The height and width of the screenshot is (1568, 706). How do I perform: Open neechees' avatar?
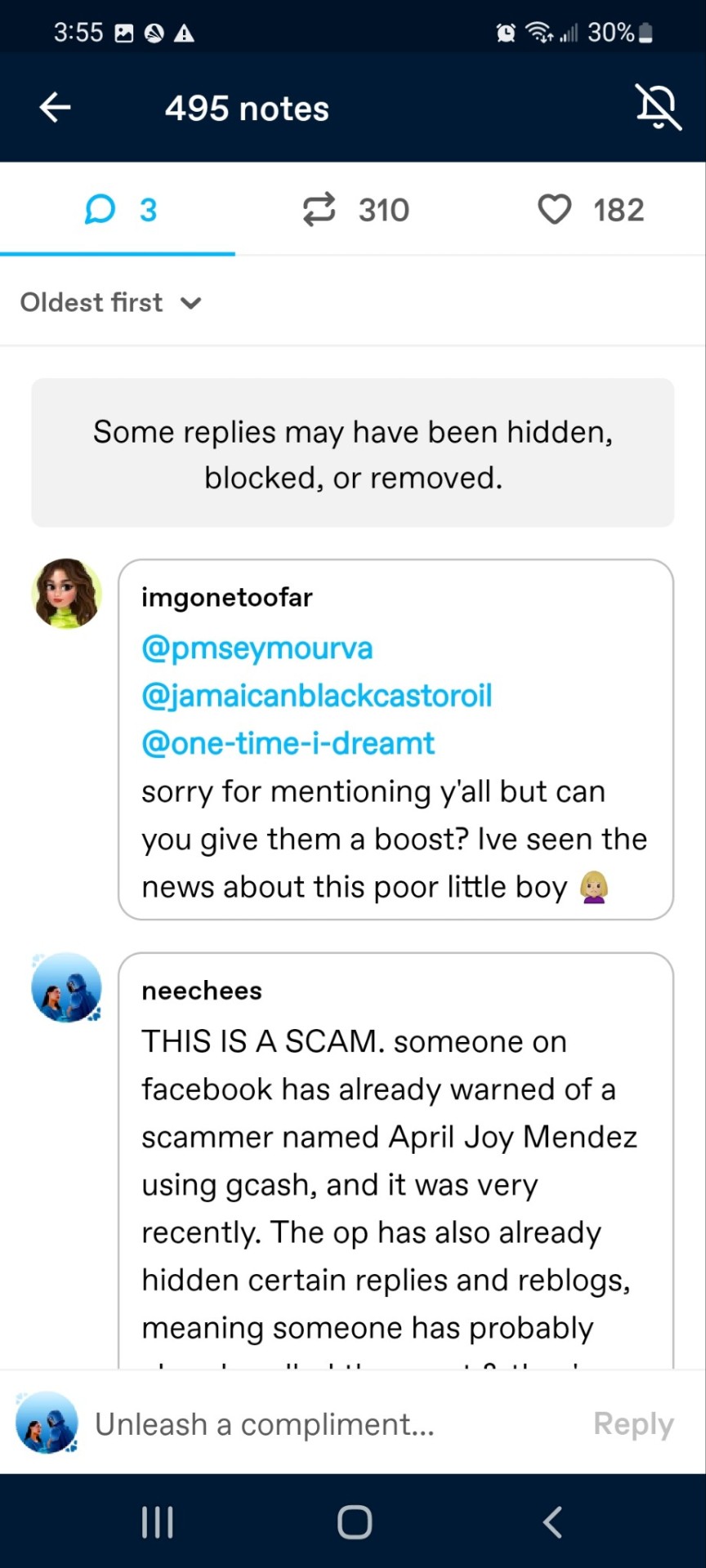click(x=67, y=987)
